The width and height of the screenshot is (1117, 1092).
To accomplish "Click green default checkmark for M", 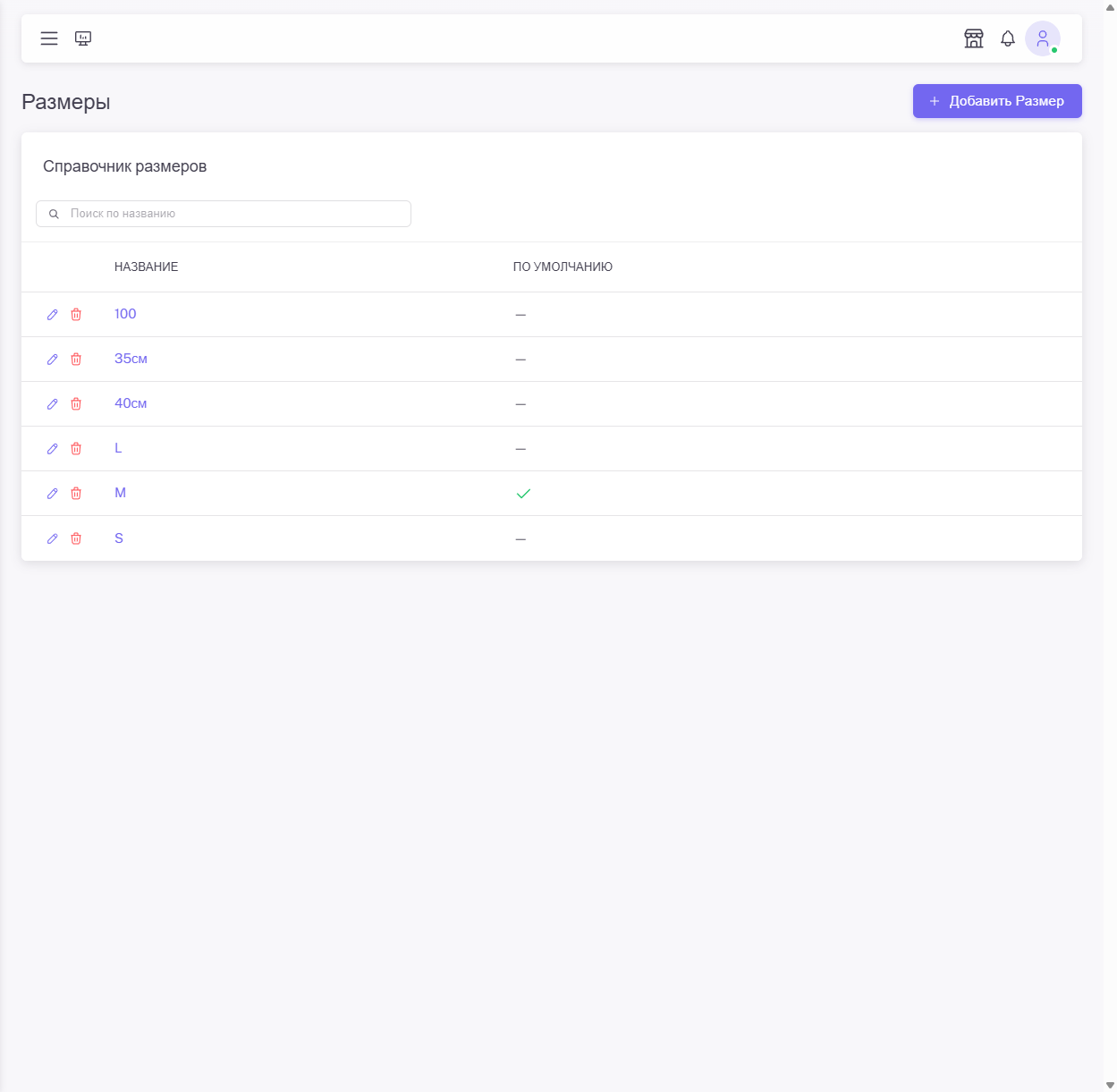I will coord(523,494).
